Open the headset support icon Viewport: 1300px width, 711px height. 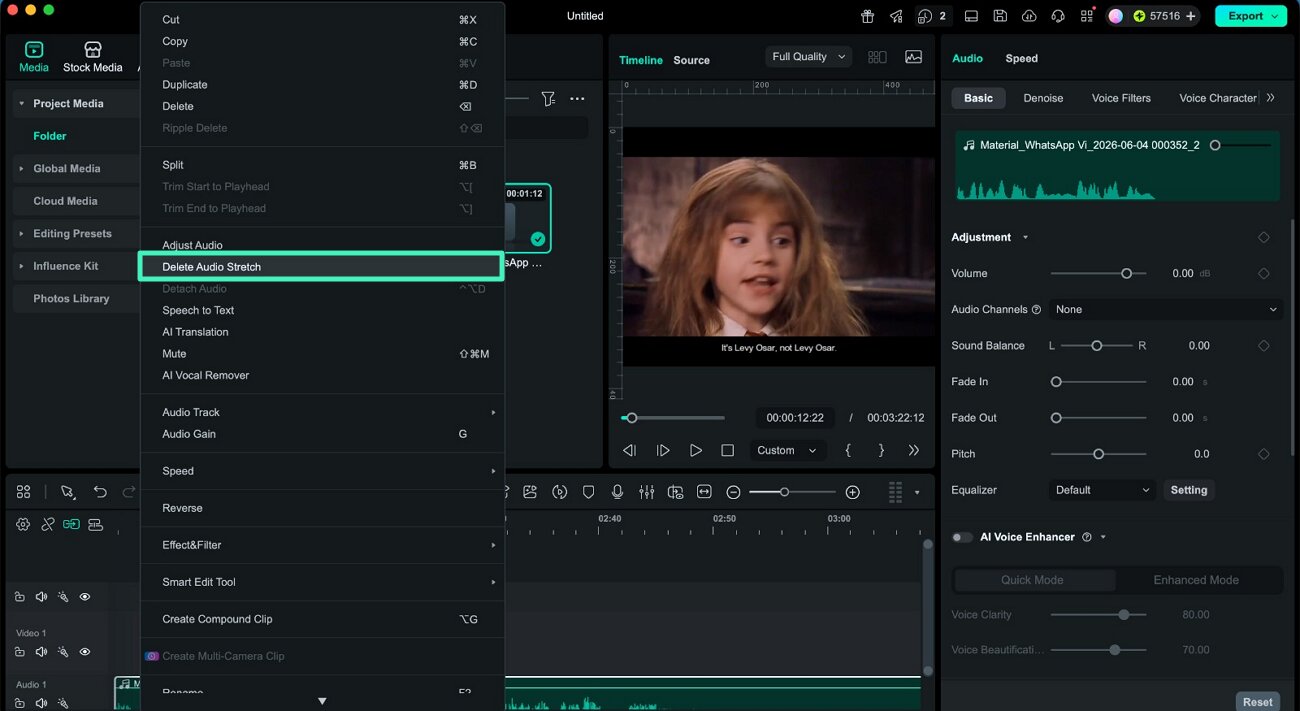[x=1058, y=16]
